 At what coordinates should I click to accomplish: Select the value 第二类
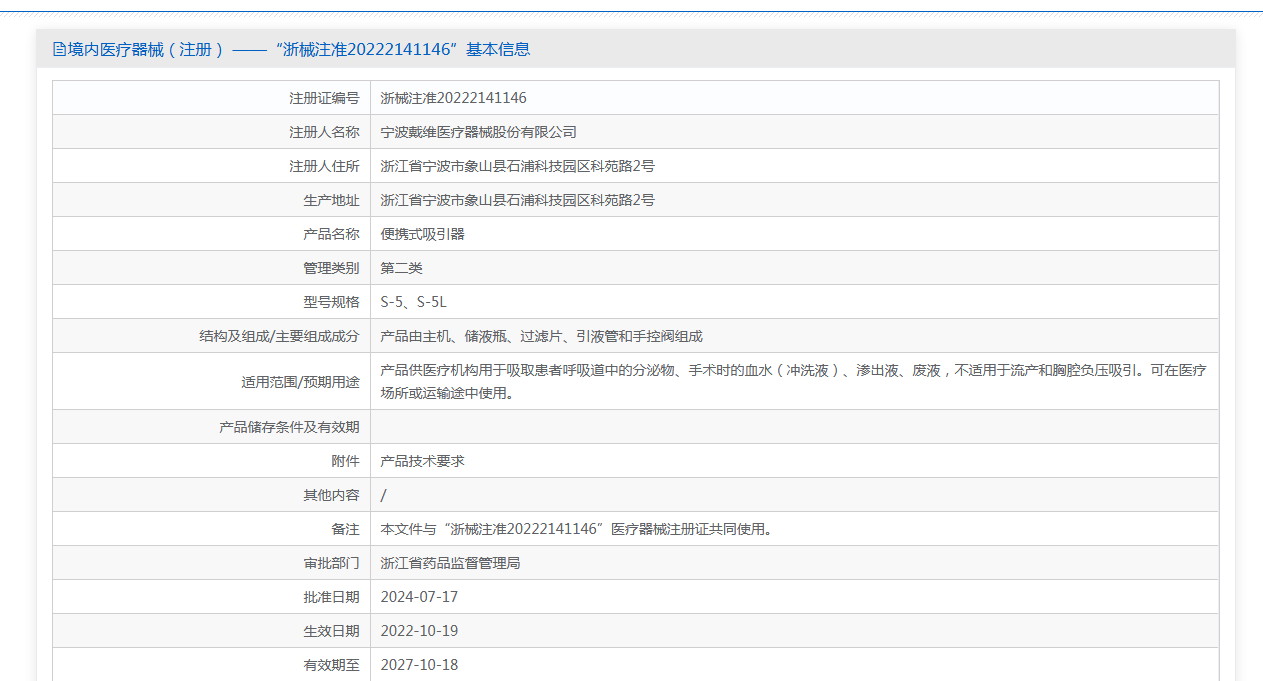[402, 268]
